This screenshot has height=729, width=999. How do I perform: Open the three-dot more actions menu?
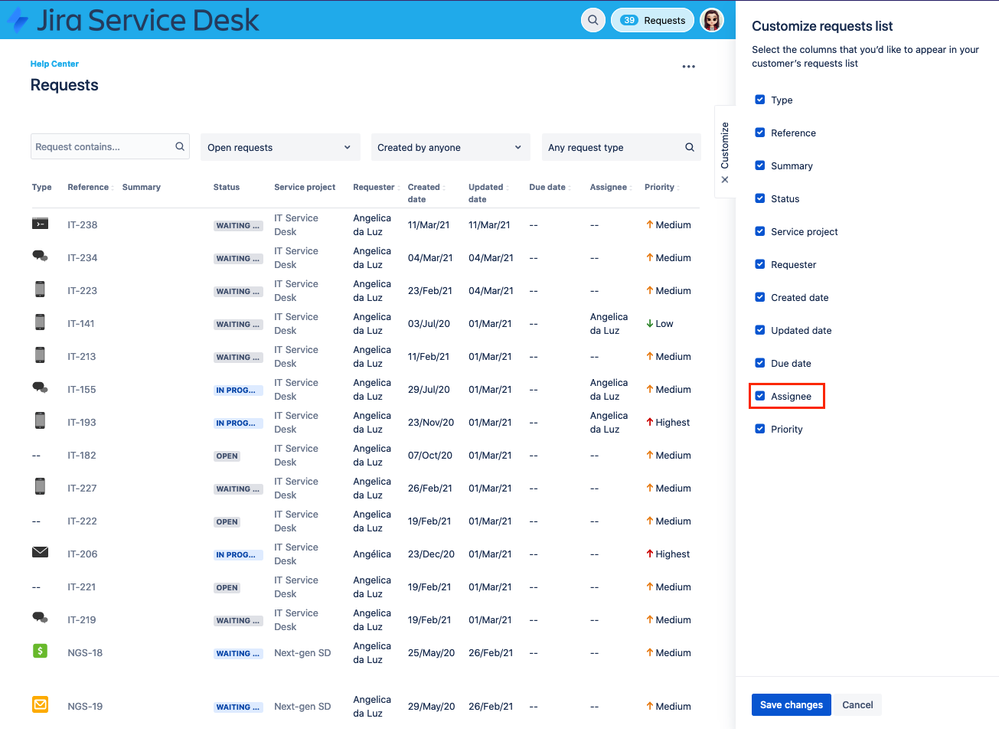pyautogui.click(x=689, y=66)
